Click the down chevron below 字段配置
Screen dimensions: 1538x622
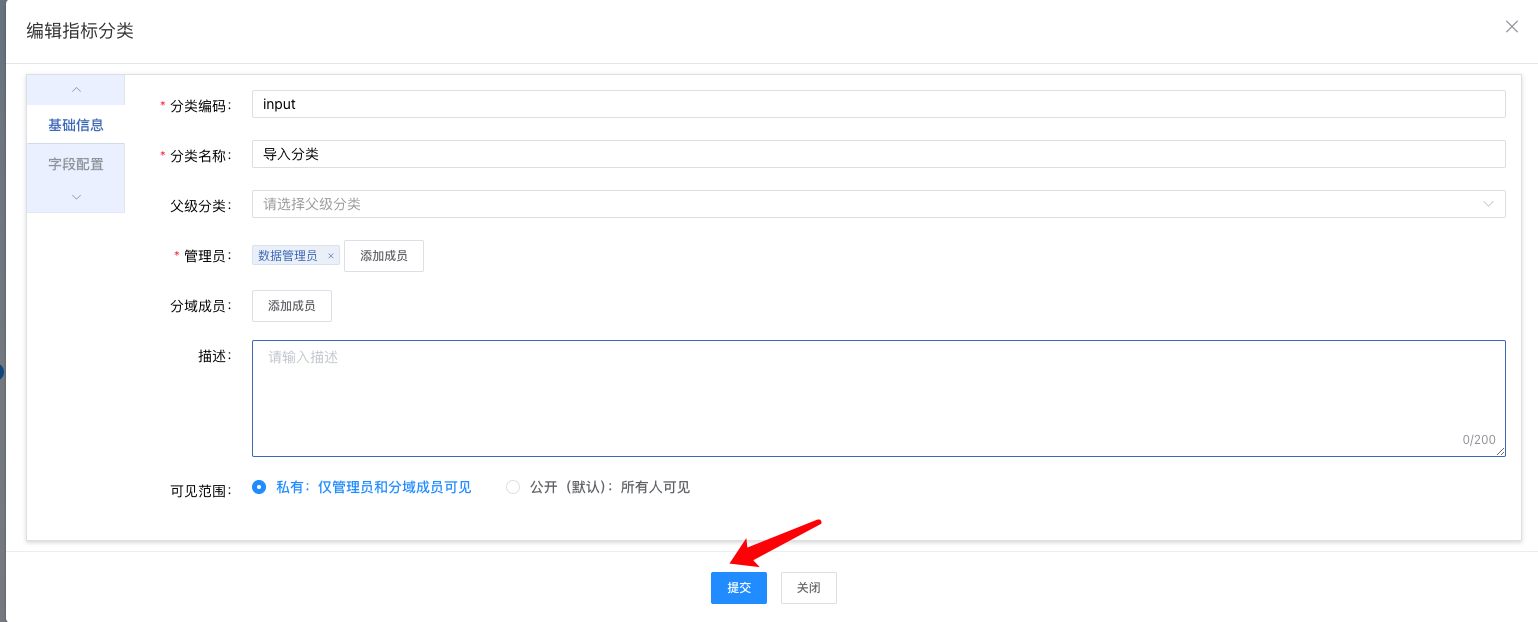pyautogui.click(x=76, y=197)
